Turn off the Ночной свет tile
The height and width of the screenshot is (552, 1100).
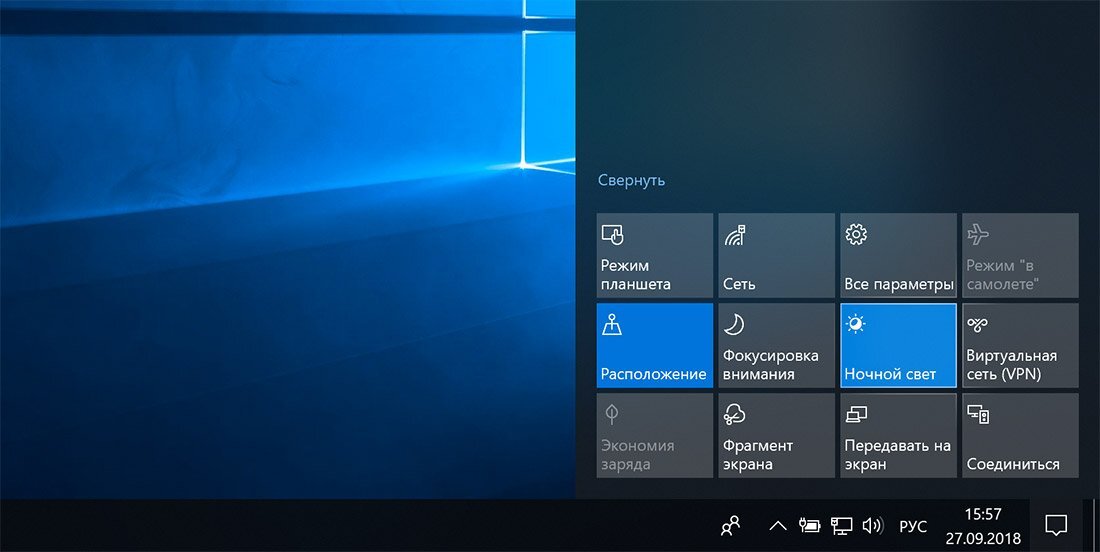click(899, 345)
